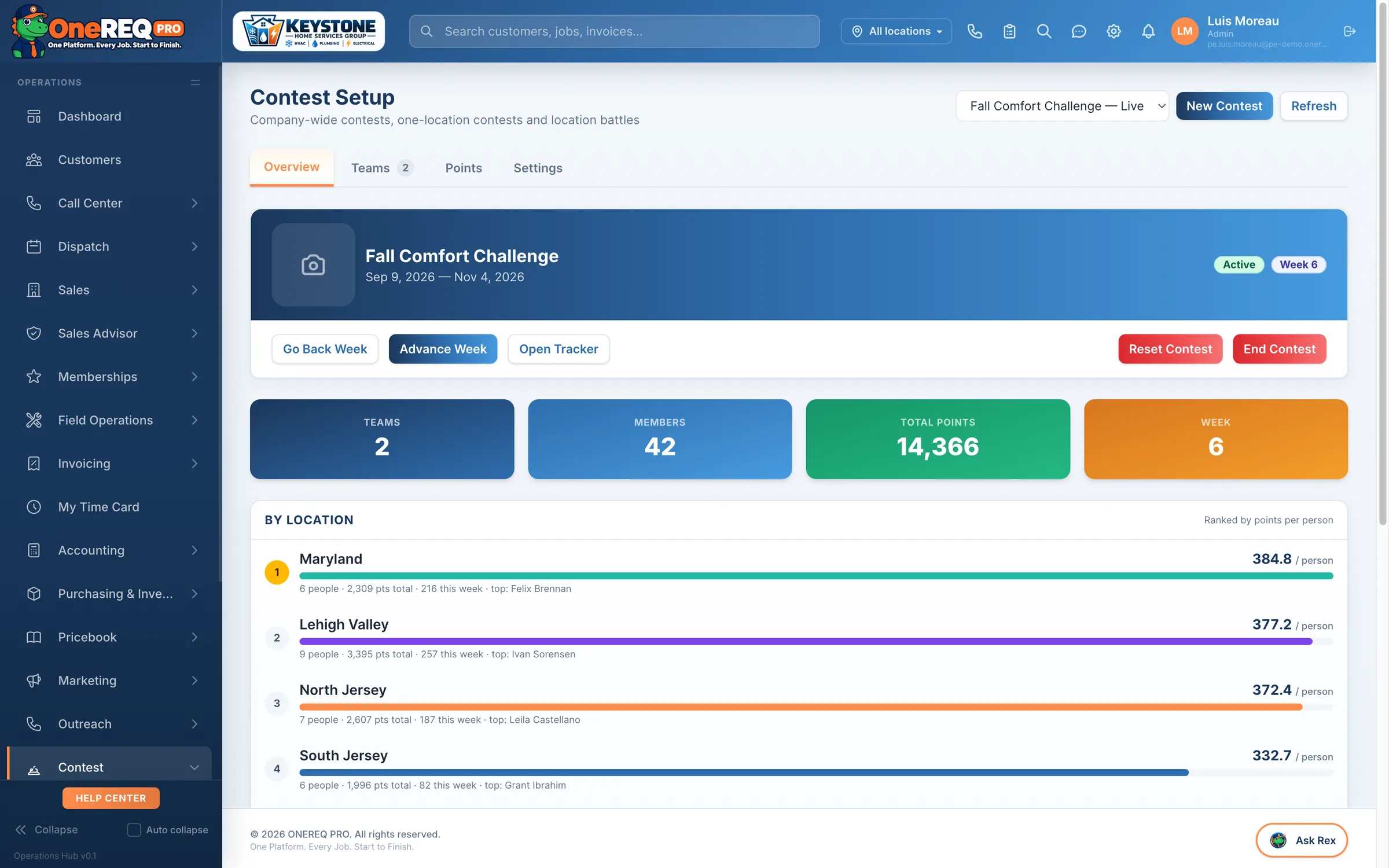The width and height of the screenshot is (1389, 868).
Task: Select the Overview tab
Action: [292, 167]
